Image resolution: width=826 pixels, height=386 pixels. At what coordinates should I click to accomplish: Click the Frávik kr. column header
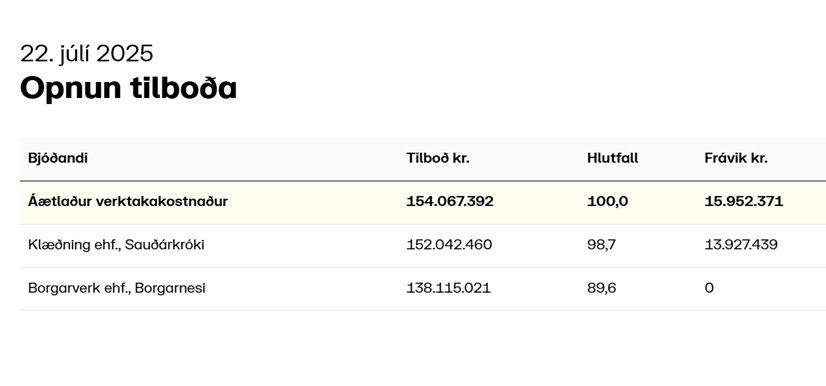click(x=736, y=158)
